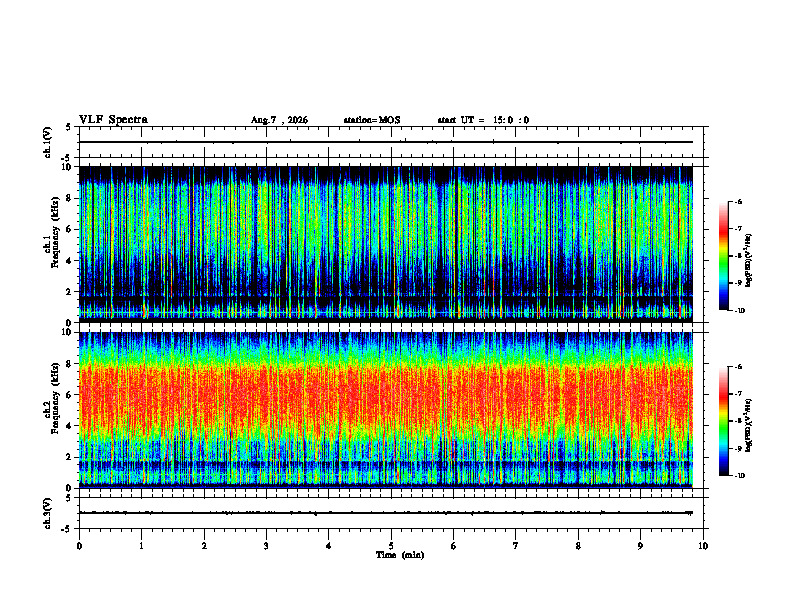
Task: Click the '6' kHz tick on ch.1 frequency axis
Action: coord(70,229)
